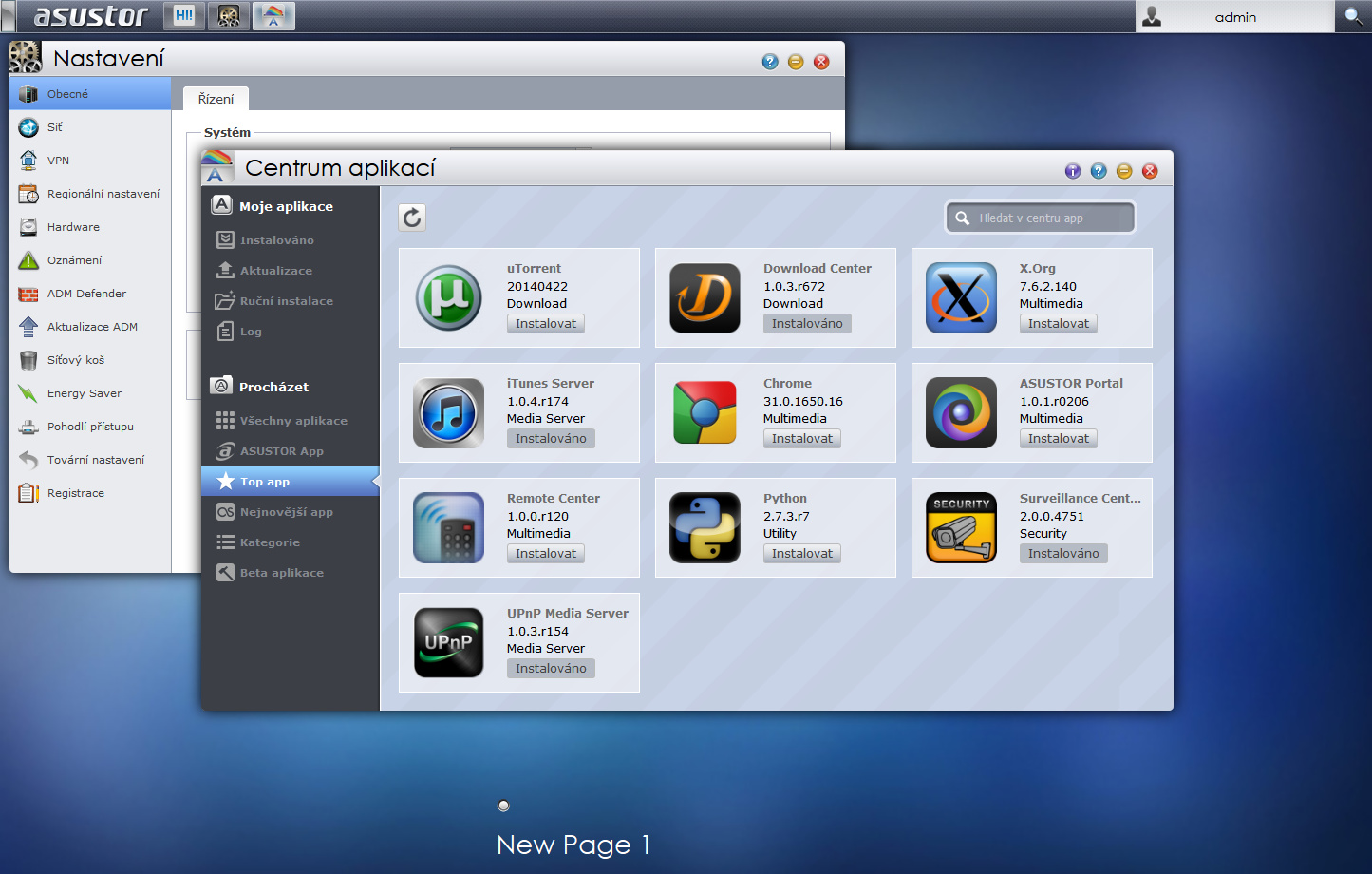Image resolution: width=1372 pixels, height=874 pixels.
Task: Click the Remote Center app icon
Action: click(x=448, y=527)
